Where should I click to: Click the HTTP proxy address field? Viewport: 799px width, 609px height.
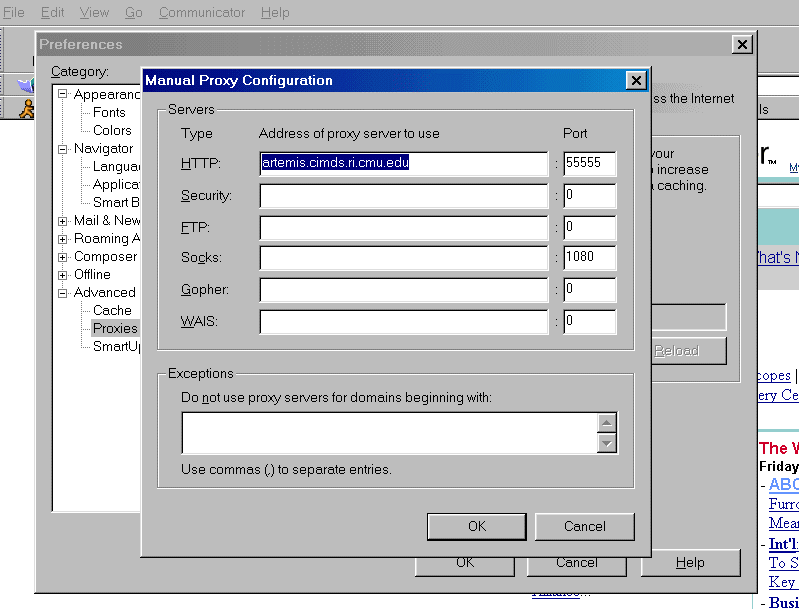404,163
